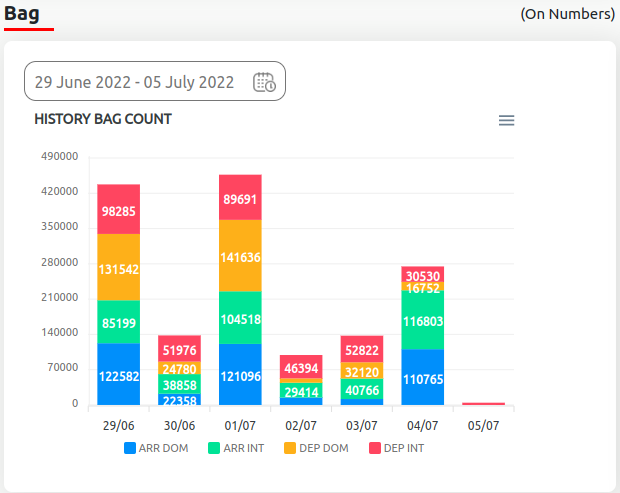Click the small 05/07 red bar
This screenshot has width=620, height=493.
(x=483, y=404)
